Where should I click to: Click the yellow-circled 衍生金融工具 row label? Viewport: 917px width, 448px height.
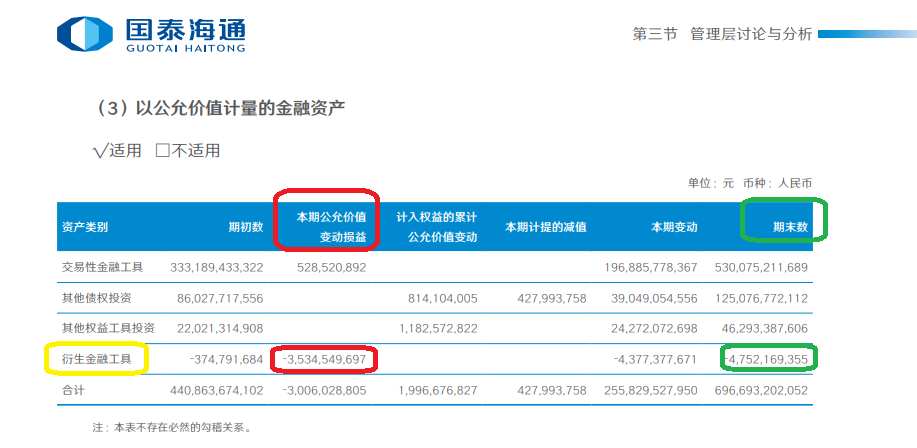96,358
